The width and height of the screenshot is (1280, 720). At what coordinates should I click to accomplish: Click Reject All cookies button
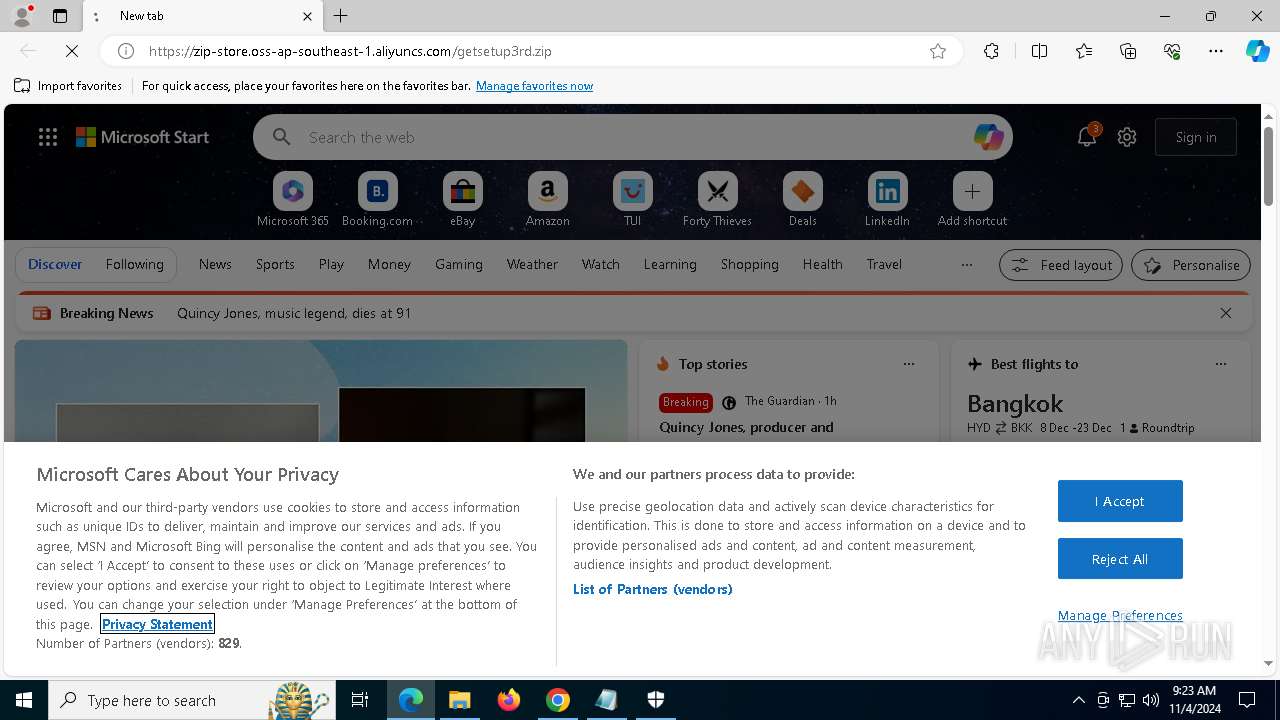click(1120, 559)
